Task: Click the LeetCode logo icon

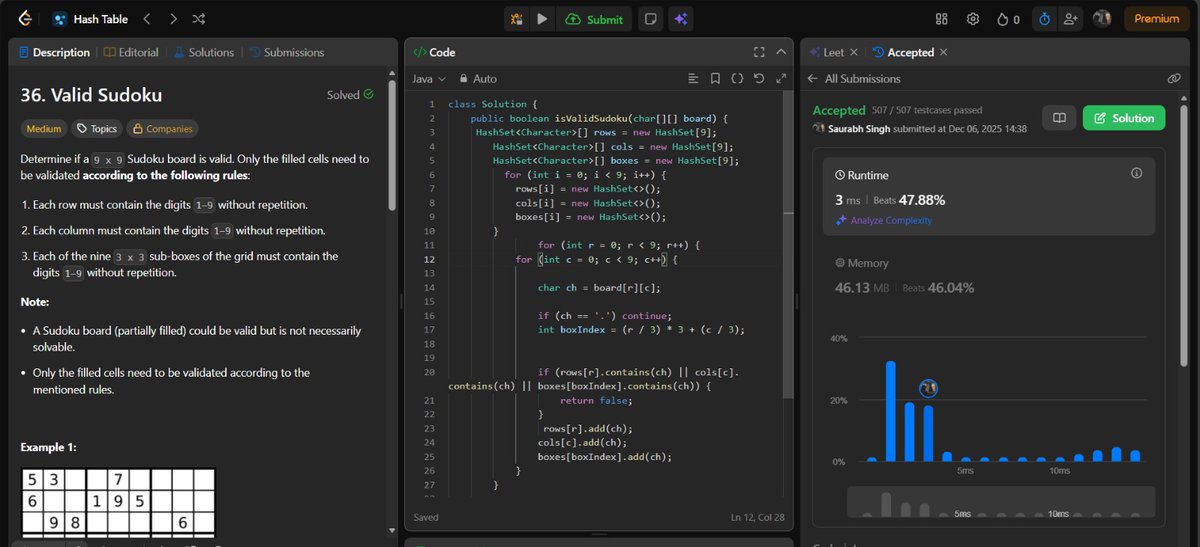Action: [25, 18]
